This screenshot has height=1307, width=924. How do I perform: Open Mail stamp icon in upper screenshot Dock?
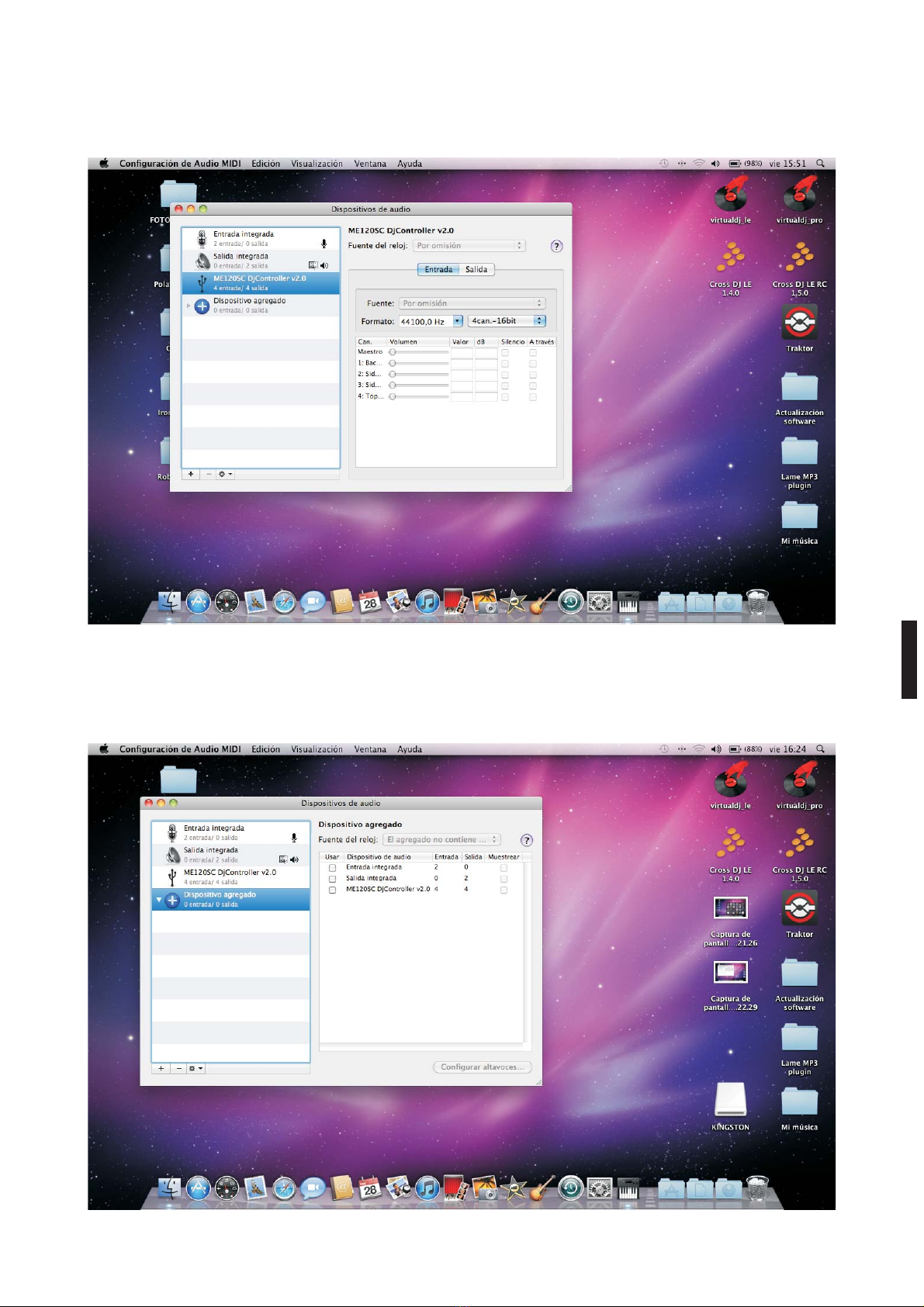pos(255,602)
